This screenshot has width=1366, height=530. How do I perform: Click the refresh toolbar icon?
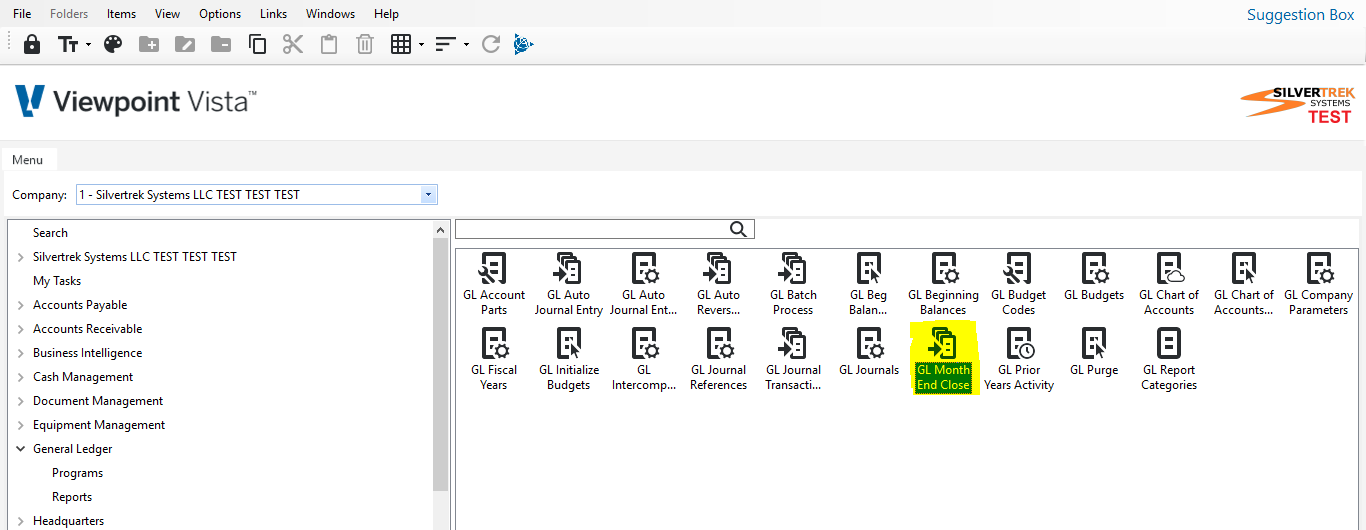click(x=490, y=44)
